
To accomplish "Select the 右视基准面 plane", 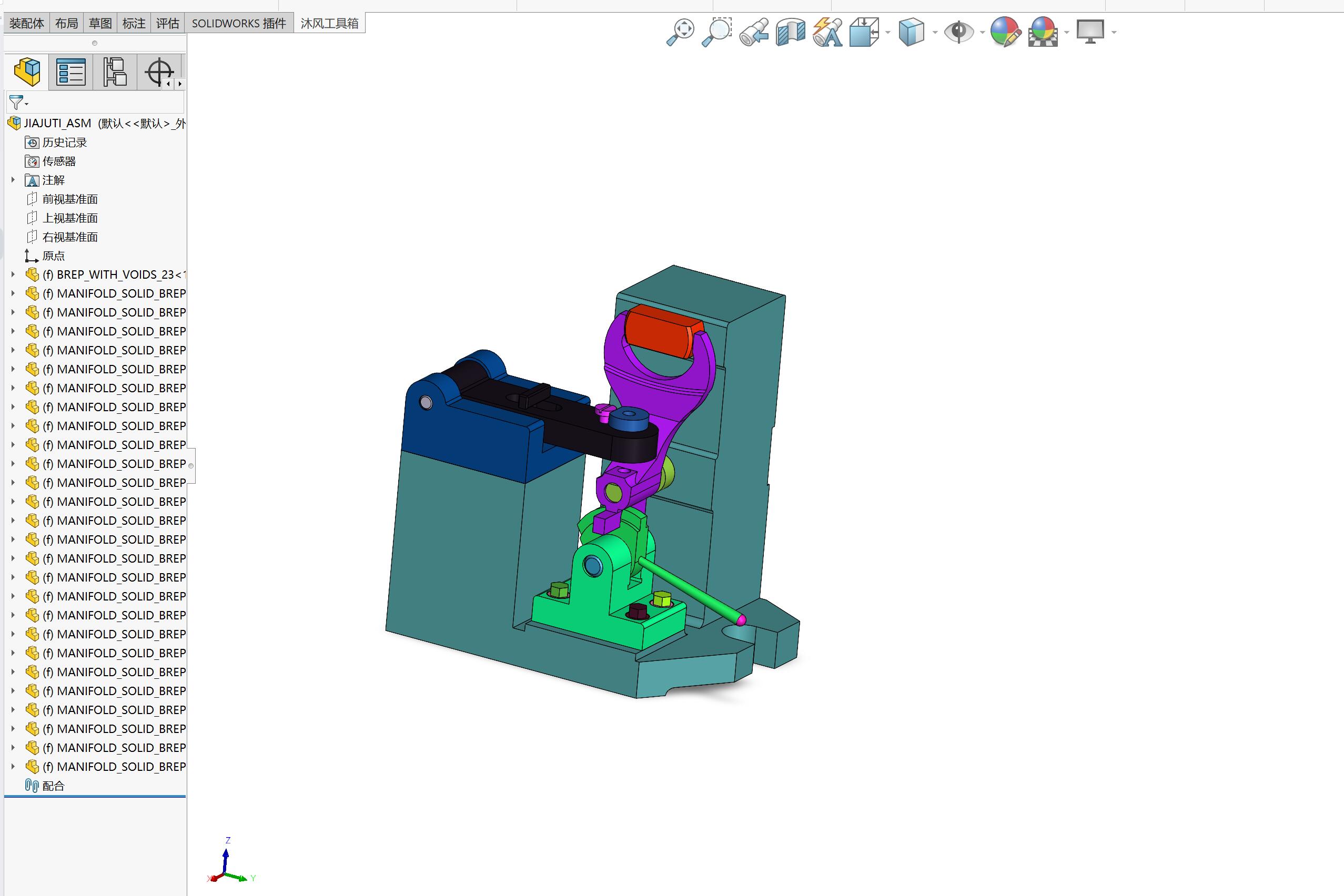I will pyautogui.click(x=62, y=237).
